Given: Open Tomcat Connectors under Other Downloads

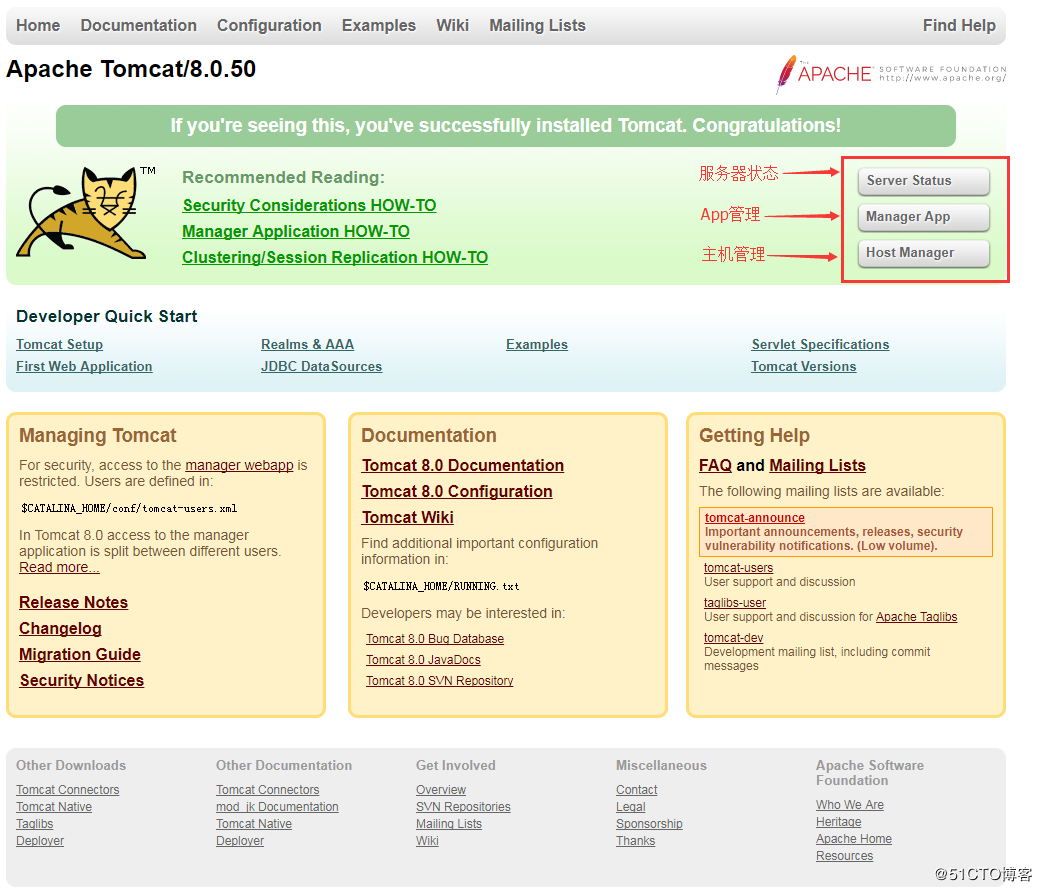Looking at the screenshot, I should tap(68, 789).
